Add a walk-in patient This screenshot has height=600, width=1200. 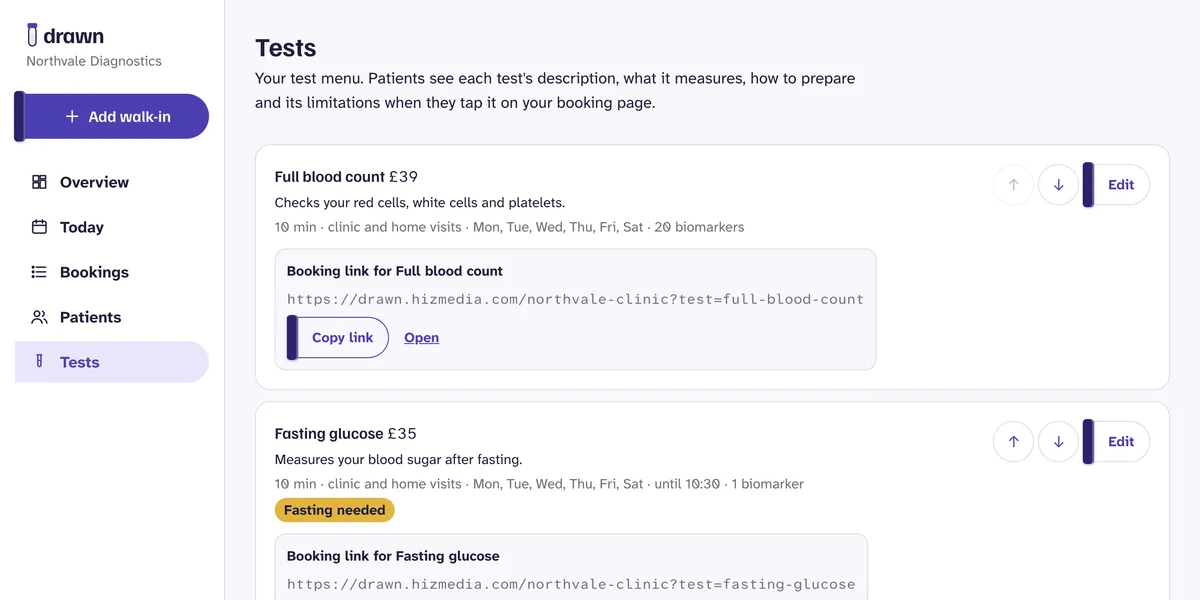coord(112,116)
